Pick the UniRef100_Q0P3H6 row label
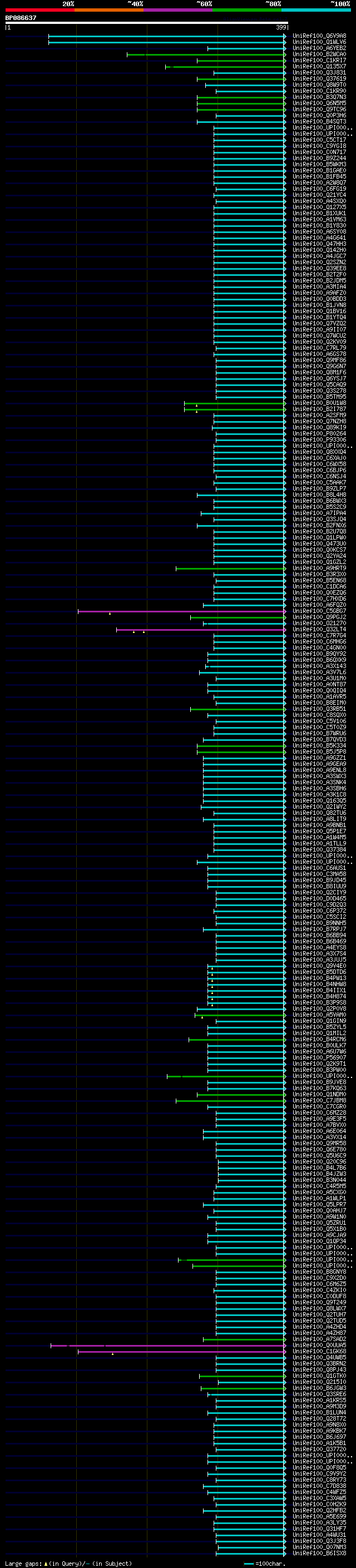Viewport: 356px width, 1568px height. tap(319, 115)
